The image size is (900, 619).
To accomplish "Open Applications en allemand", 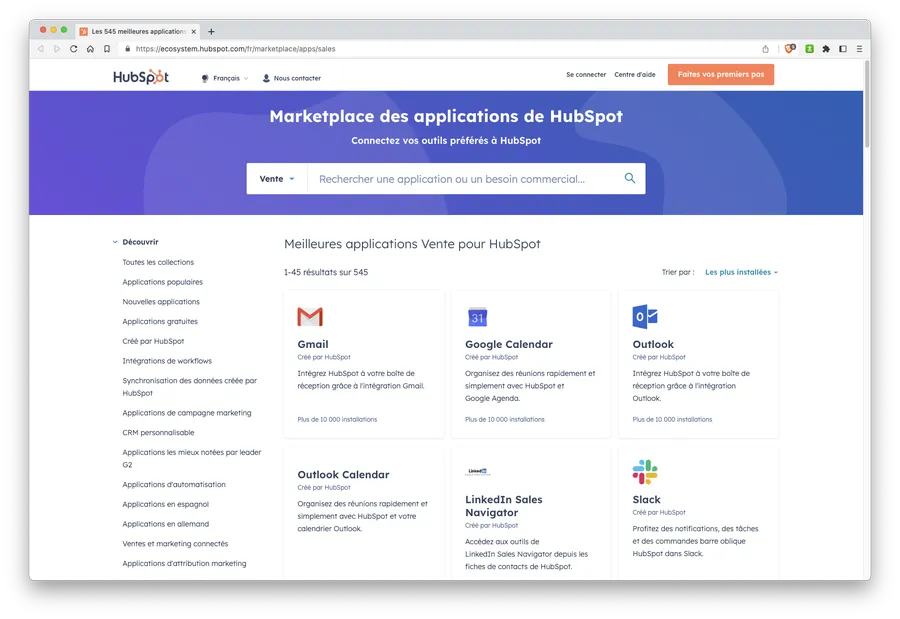I will 165,524.
